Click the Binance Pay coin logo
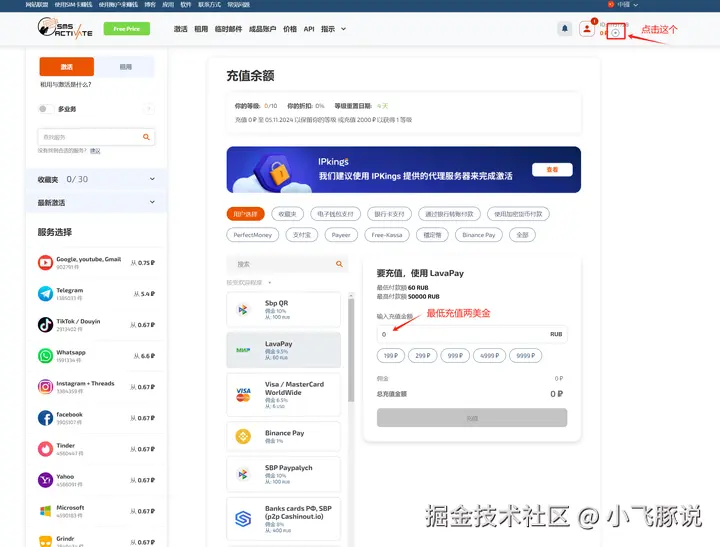Image resolution: width=720 pixels, height=547 pixels. (x=243, y=436)
